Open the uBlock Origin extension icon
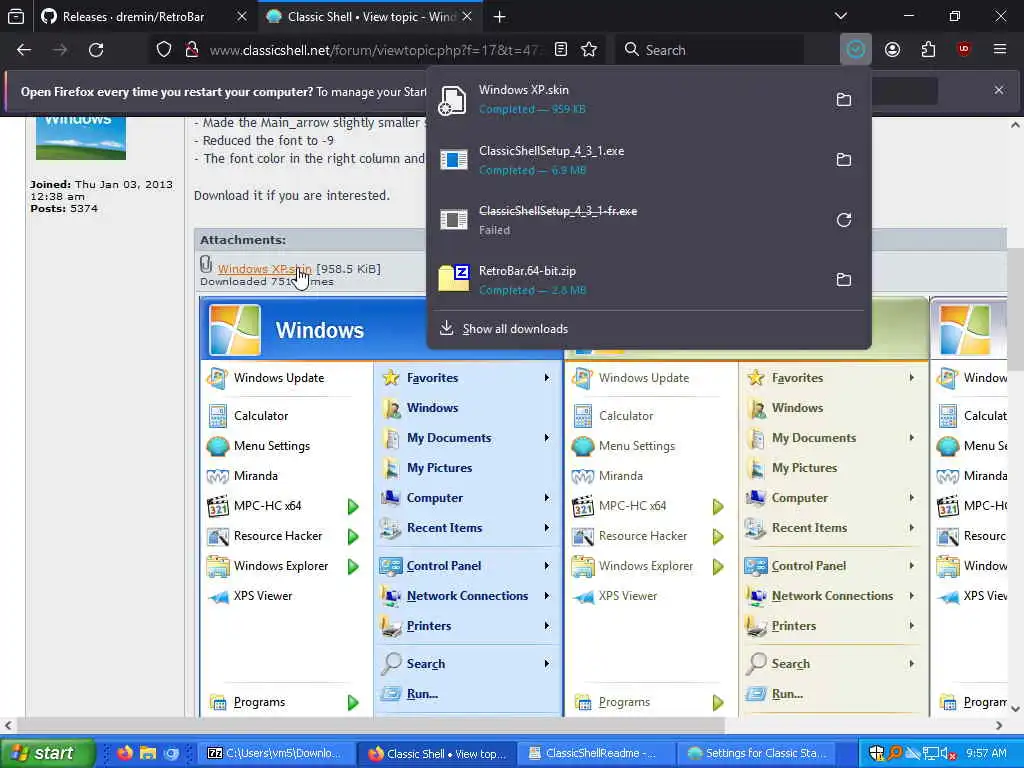 [x=964, y=50]
